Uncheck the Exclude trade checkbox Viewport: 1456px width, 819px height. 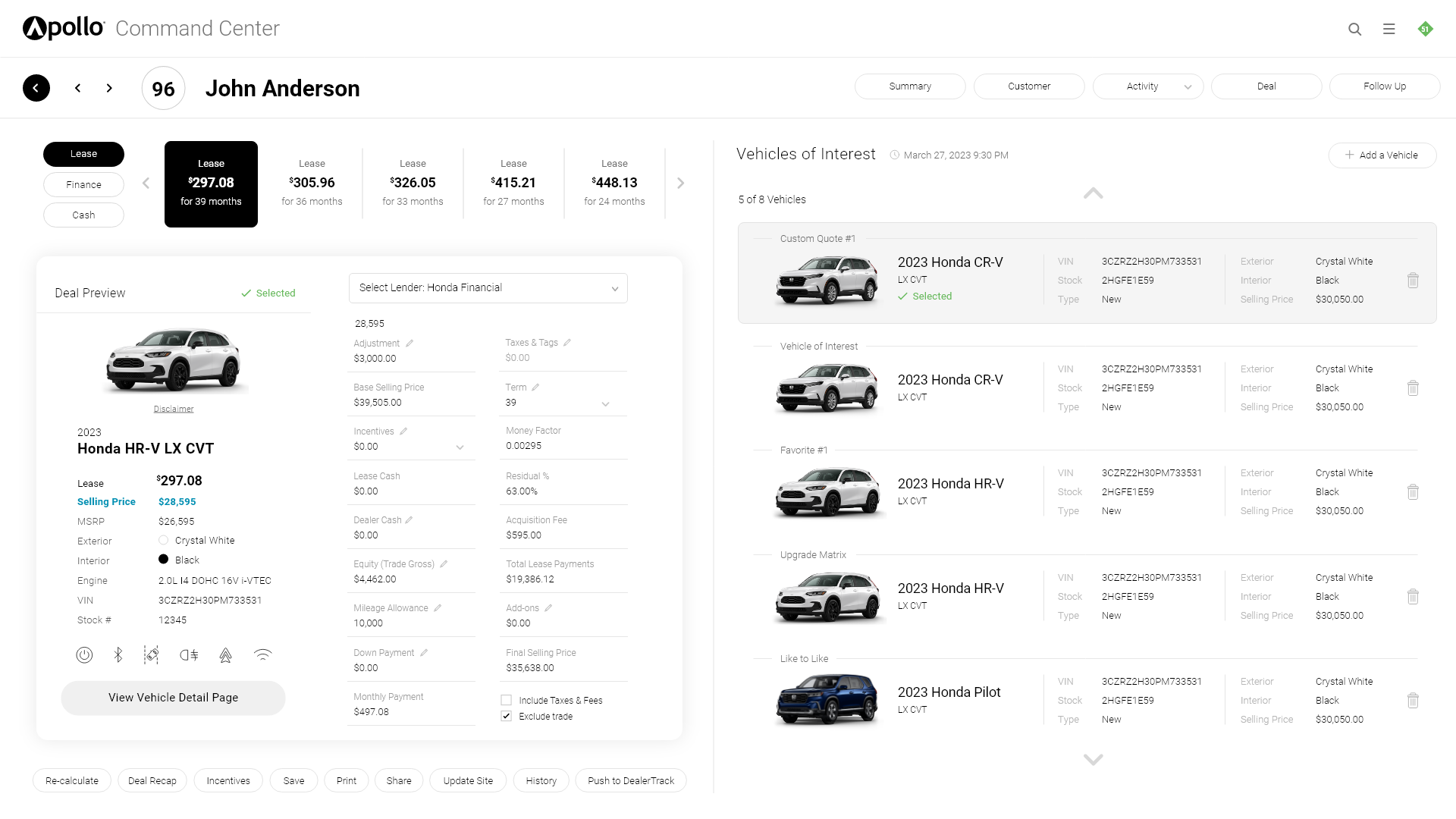tap(506, 716)
